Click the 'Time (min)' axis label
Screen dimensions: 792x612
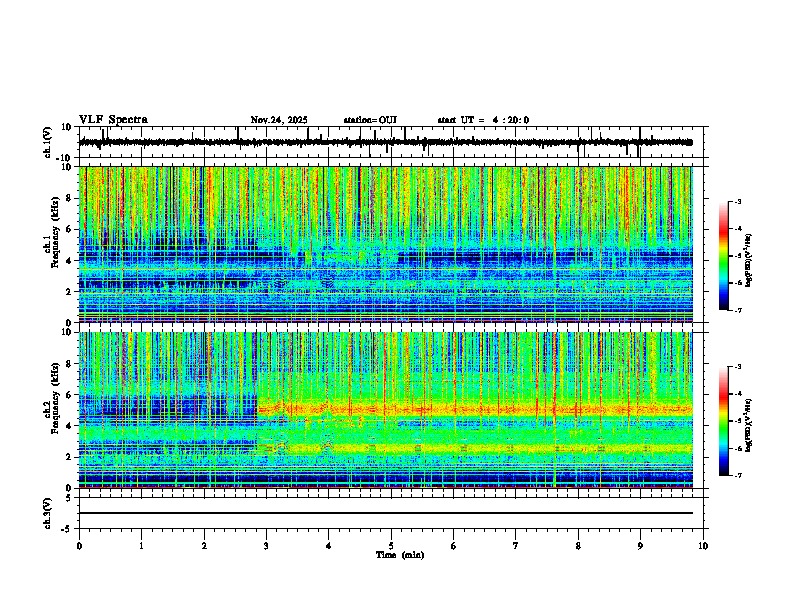(x=400, y=555)
